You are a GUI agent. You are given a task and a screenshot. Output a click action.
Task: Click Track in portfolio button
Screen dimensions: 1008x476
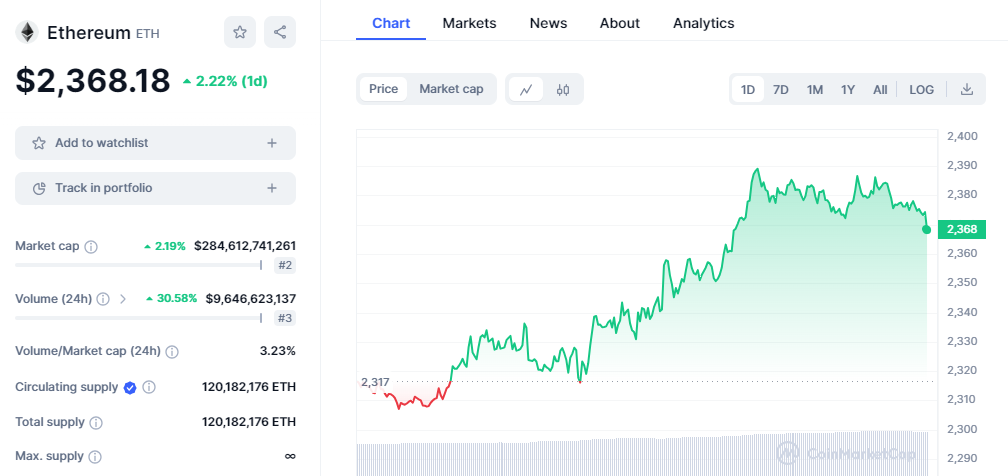(x=156, y=188)
